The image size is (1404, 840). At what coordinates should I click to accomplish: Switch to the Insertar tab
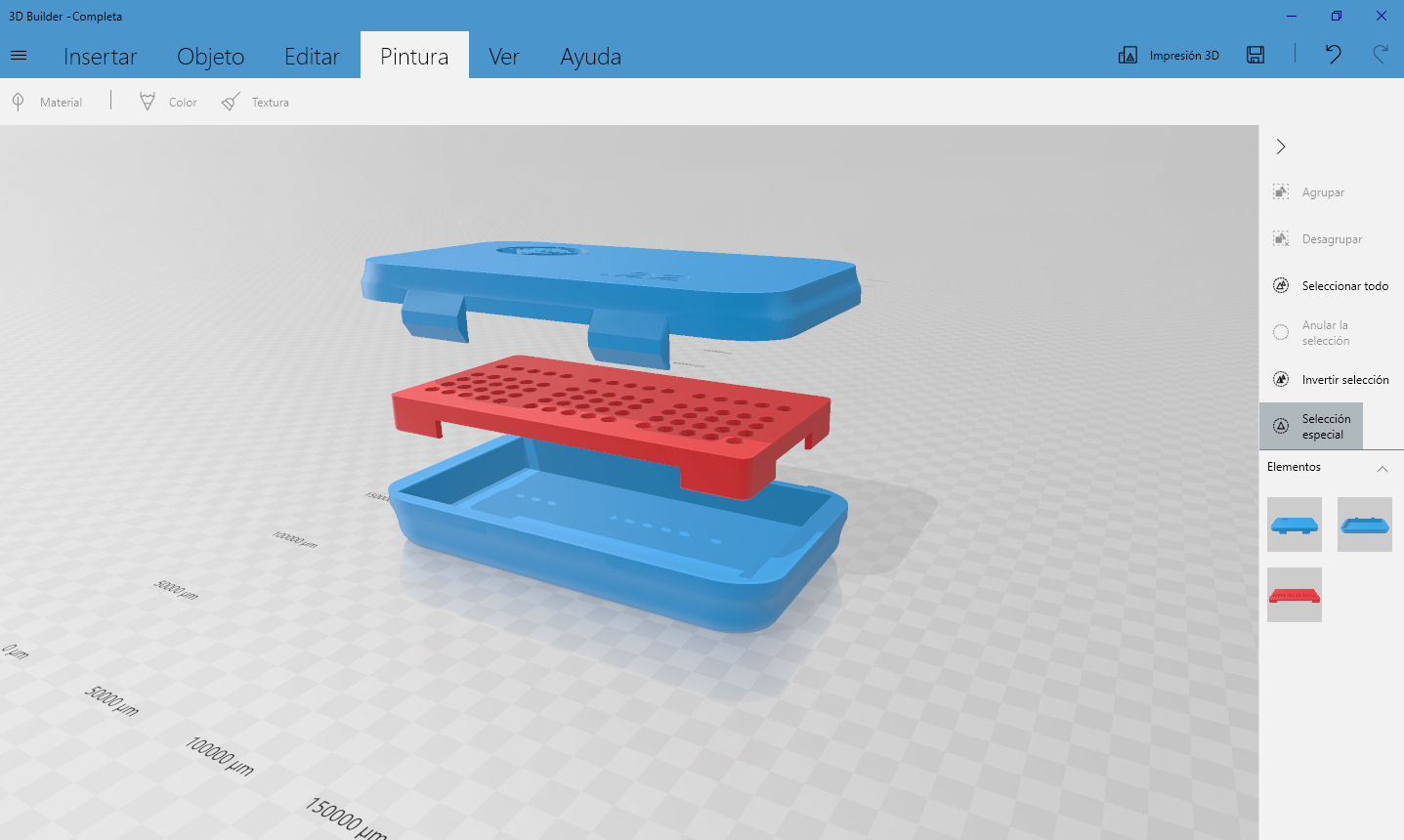[100, 57]
